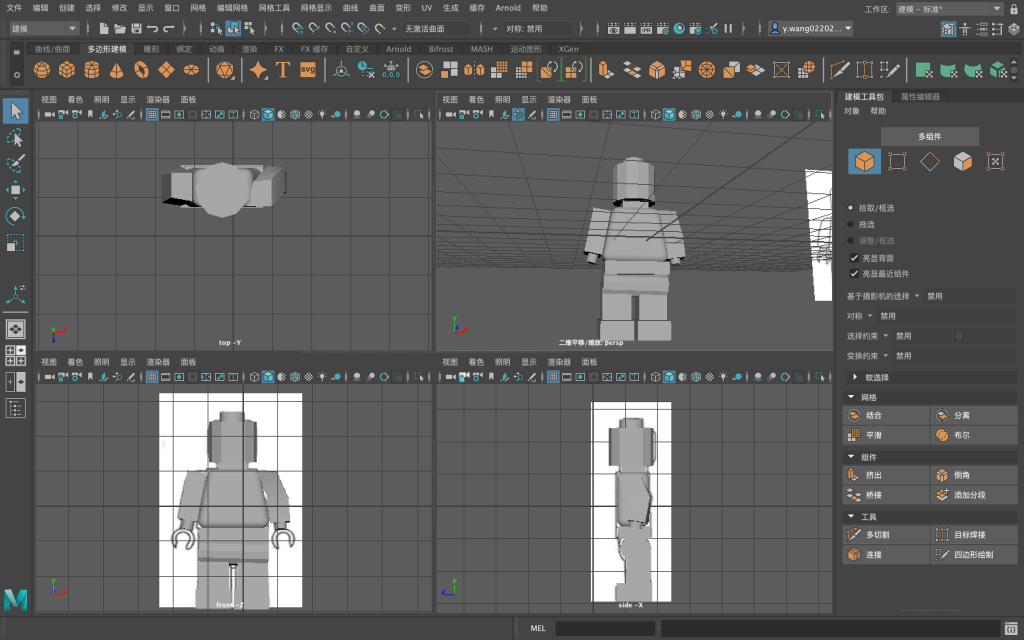Click the Open Scene folder icon
This screenshot has width=1024, height=640.
point(120,29)
